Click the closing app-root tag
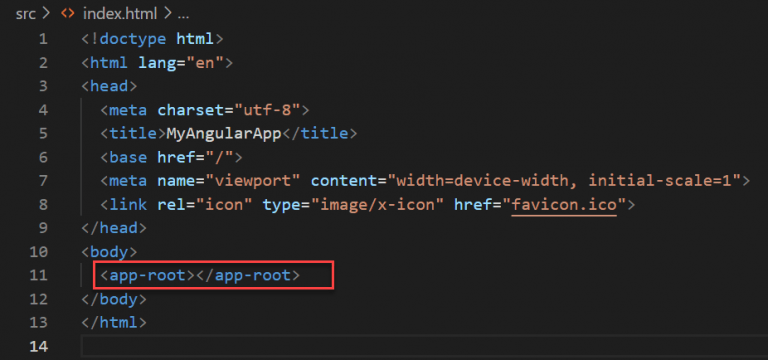Image resolution: width=768 pixels, height=360 pixels. pos(248,275)
